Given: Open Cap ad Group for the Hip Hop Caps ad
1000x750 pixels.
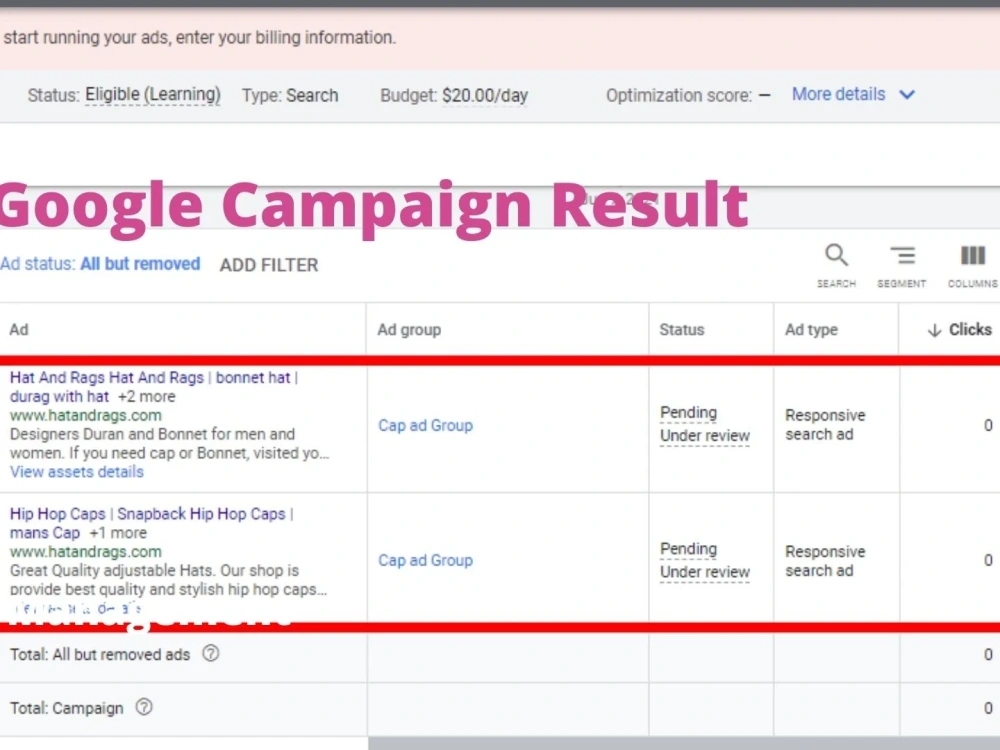Looking at the screenshot, I should (x=425, y=561).
